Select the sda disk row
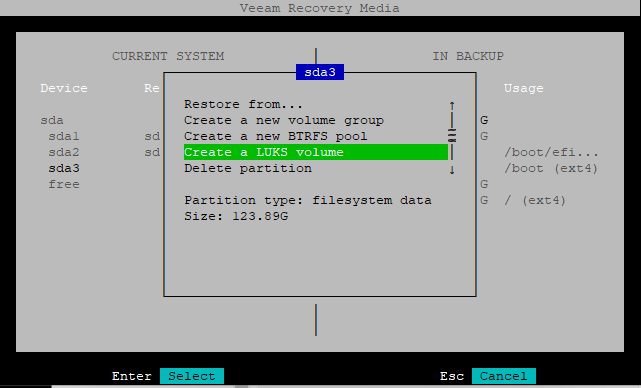The height and width of the screenshot is (388, 641). click(52, 120)
